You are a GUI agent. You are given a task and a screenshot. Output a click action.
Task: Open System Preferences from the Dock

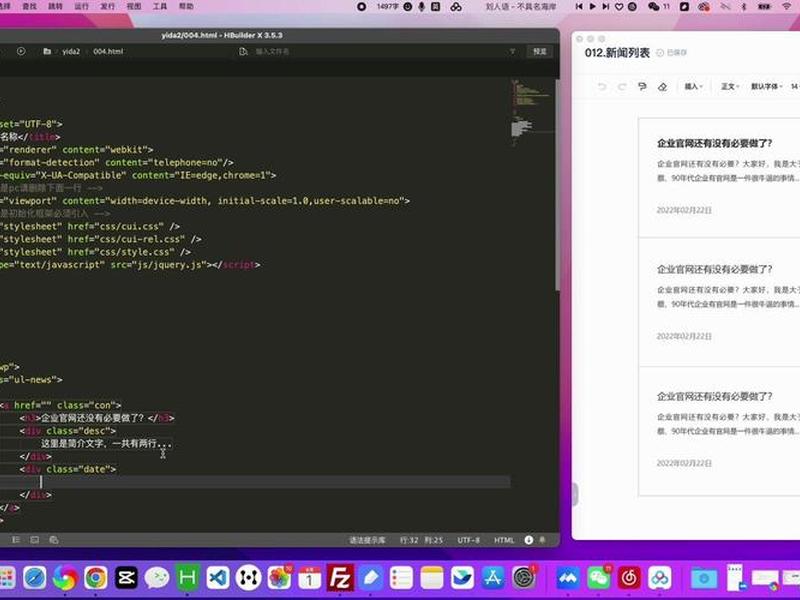[x=523, y=578]
